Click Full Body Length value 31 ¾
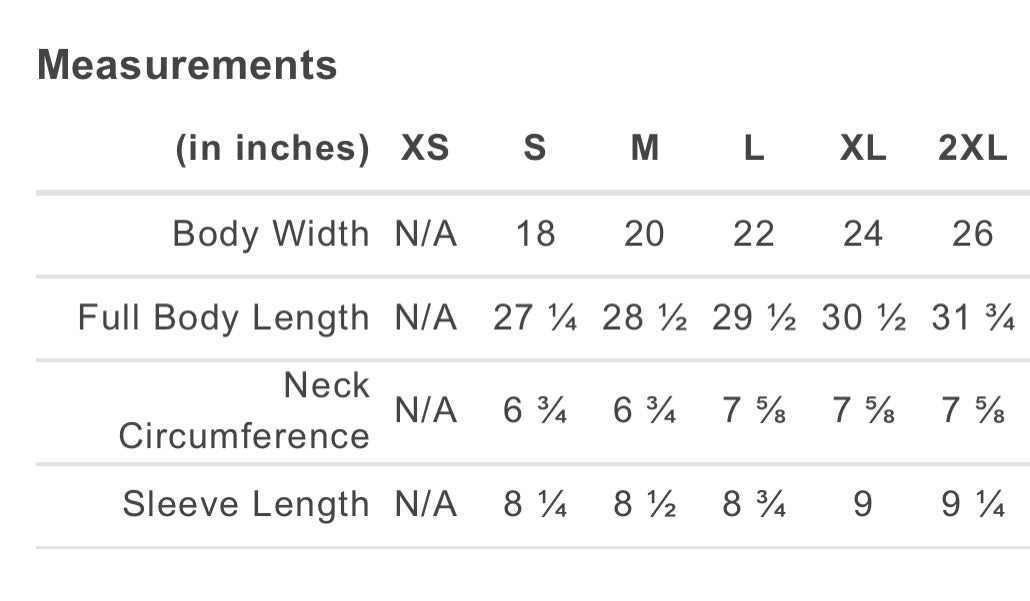The width and height of the screenshot is (1030, 601). tap(973, 318)
